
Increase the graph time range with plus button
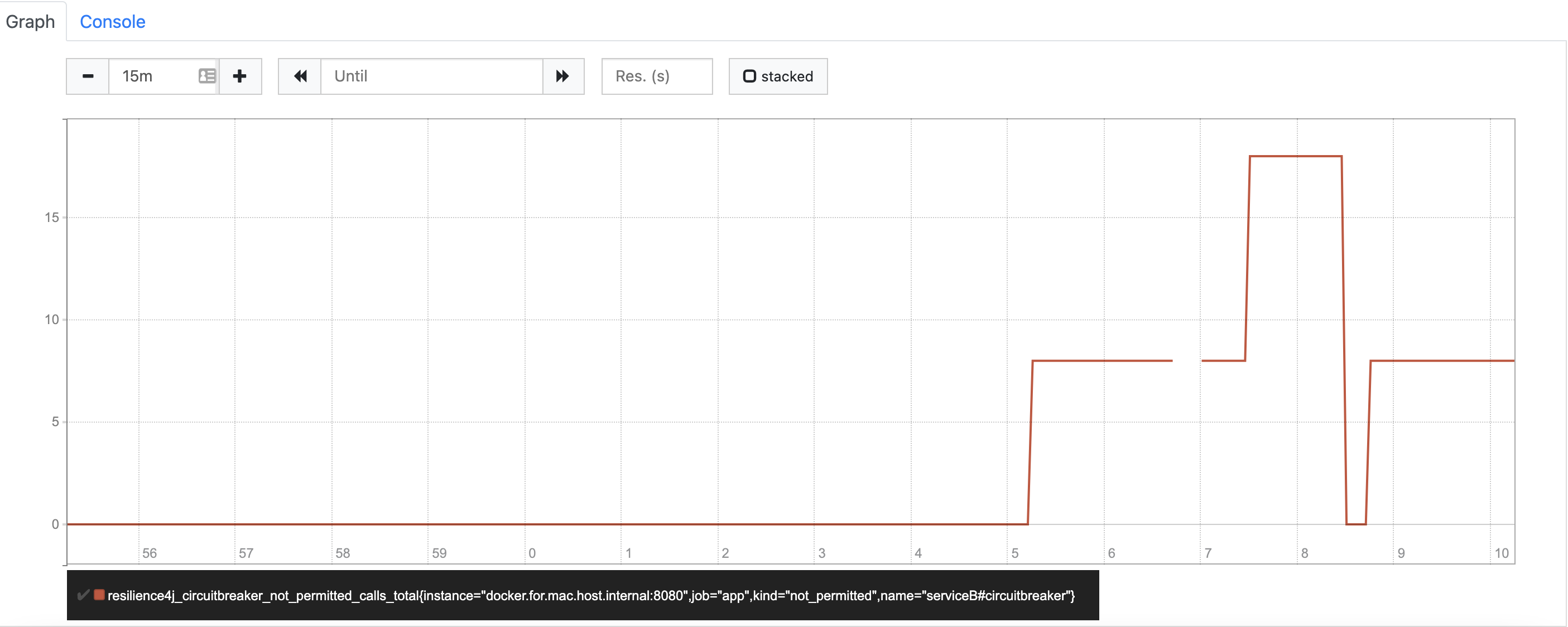[240, 76]
